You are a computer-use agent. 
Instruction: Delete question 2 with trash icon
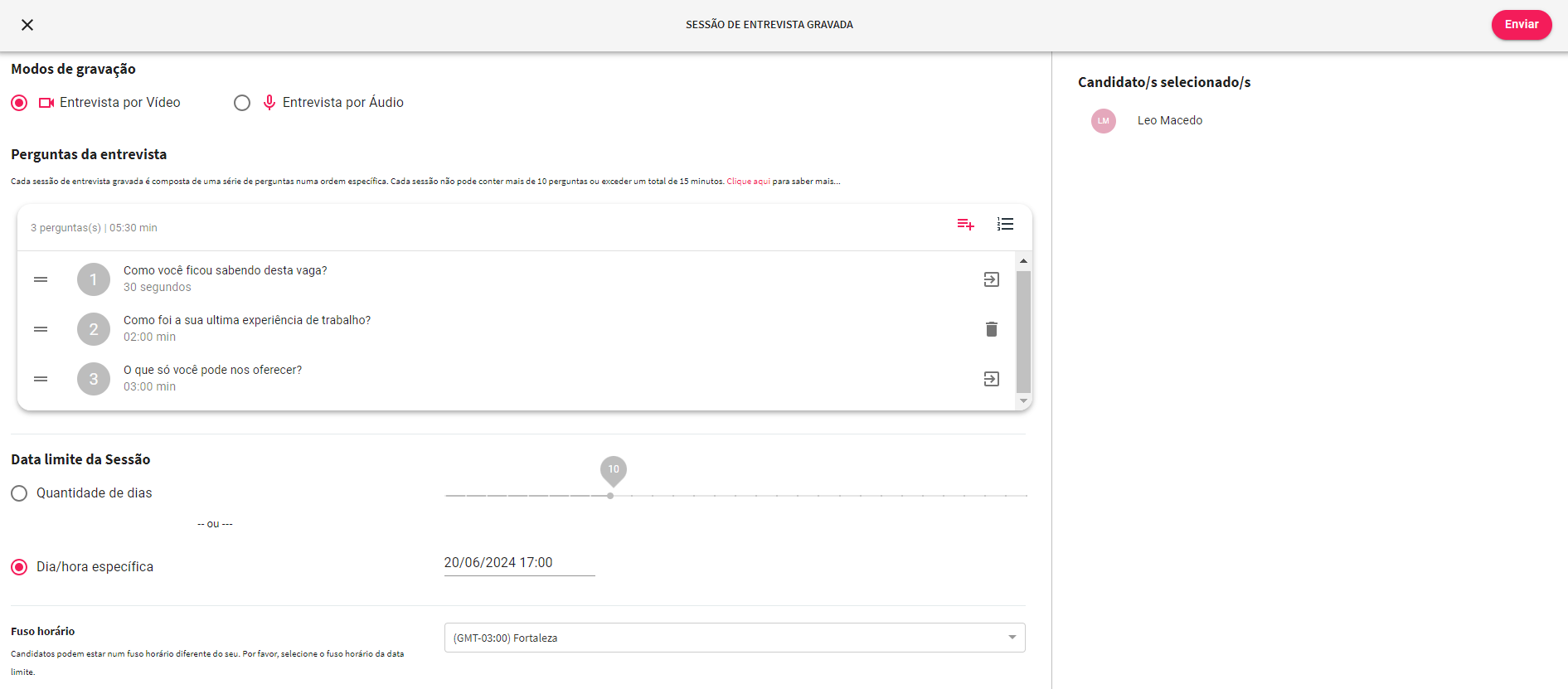[x=991, y=329]
